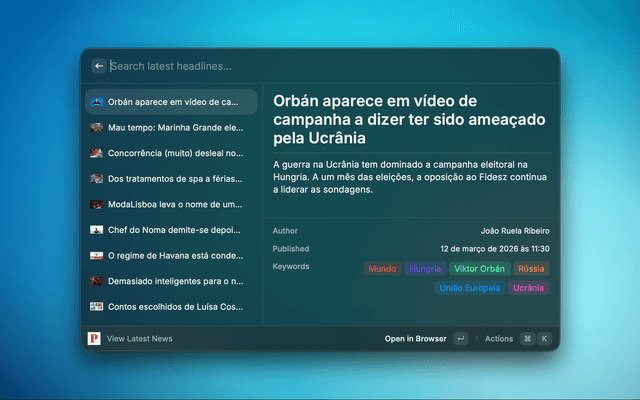Choose the União Europeia keyword tag
The image size is (640, 400).
469,288
